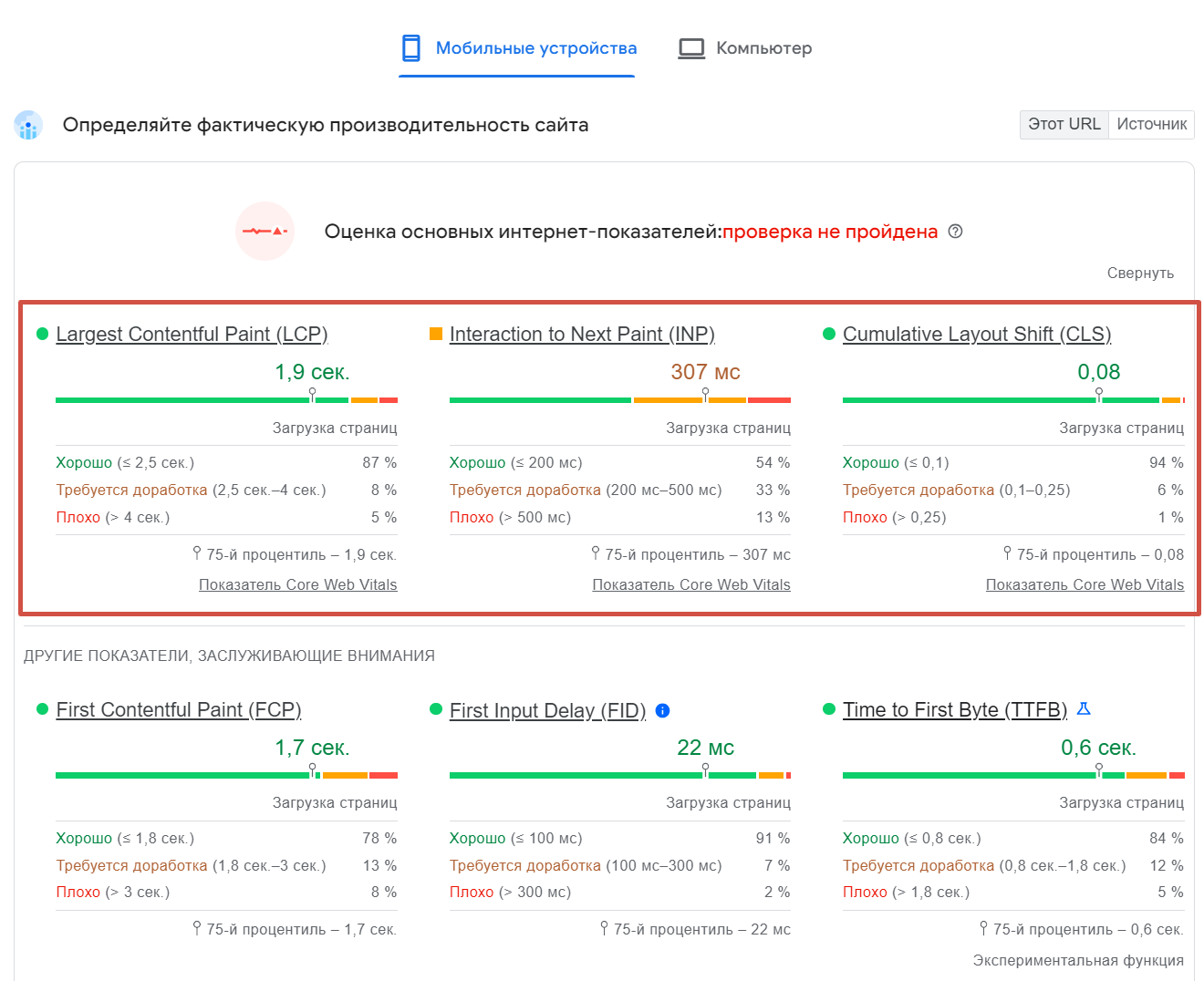Click the orange status square beside INP
The image size is (1204, 981).
point(434,334)
